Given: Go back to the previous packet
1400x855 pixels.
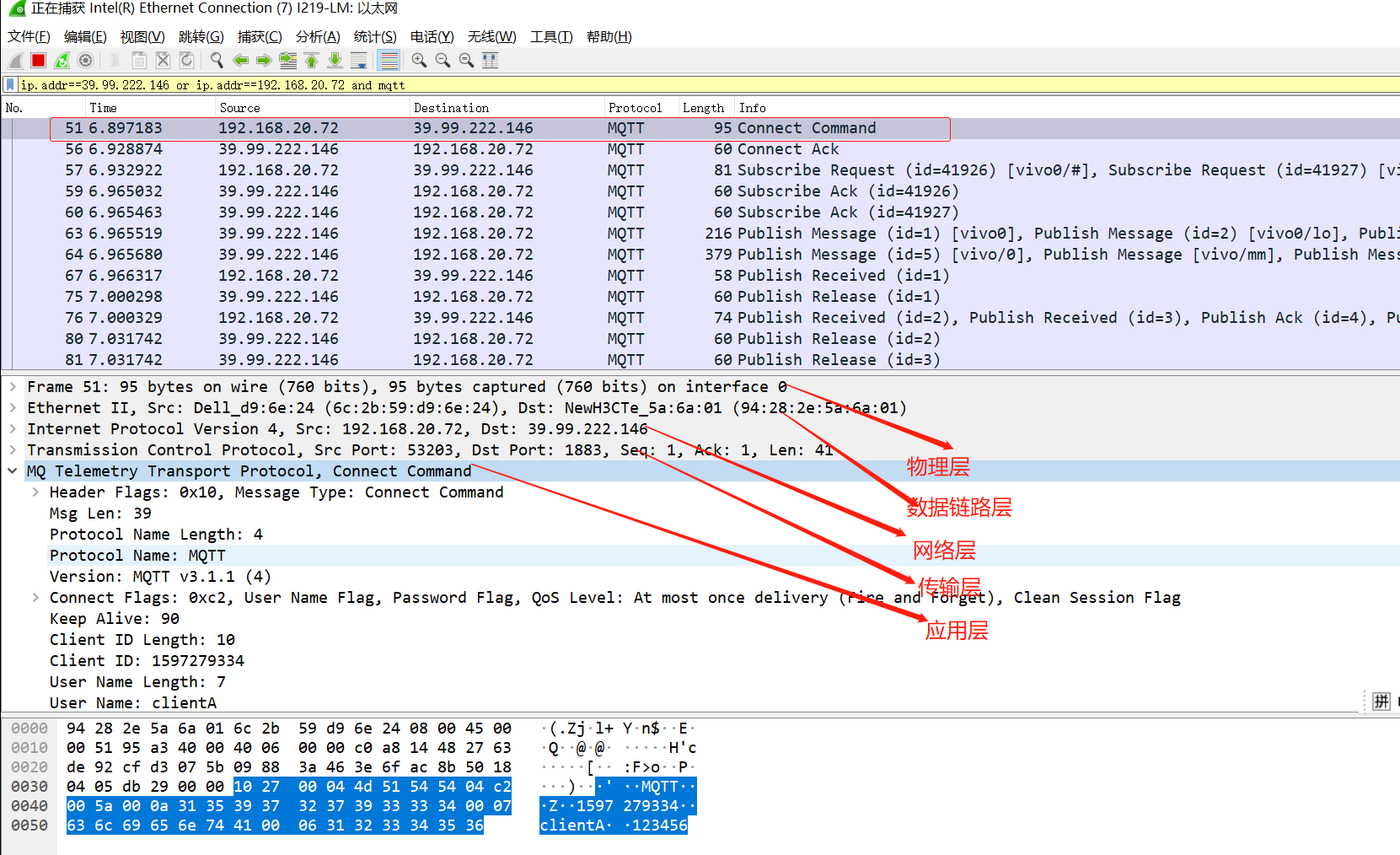Looking at the screenshot, I should [x=240, y=61].
